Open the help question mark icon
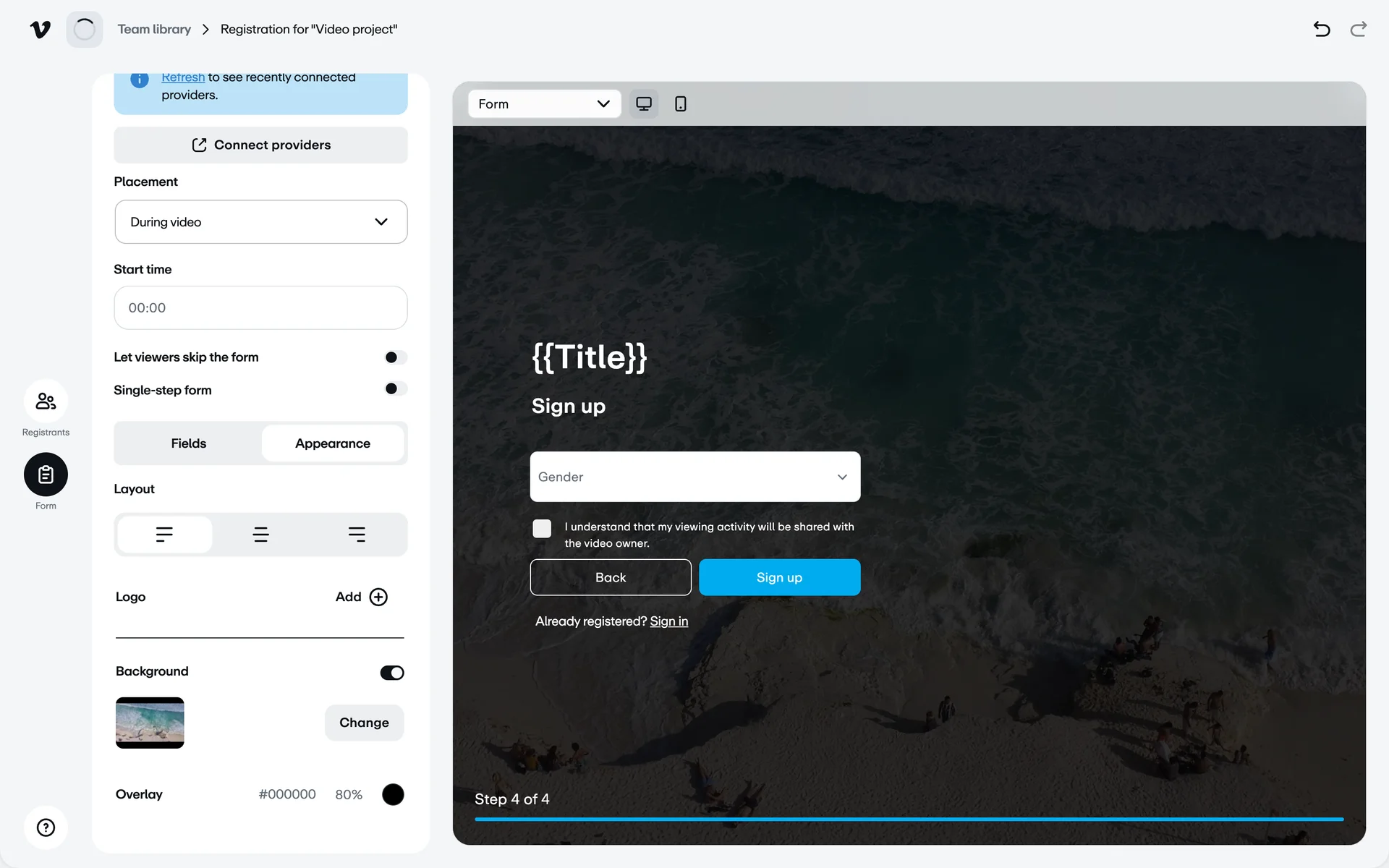Screen dimensions: 1389x868 click(x=46, y=827)
